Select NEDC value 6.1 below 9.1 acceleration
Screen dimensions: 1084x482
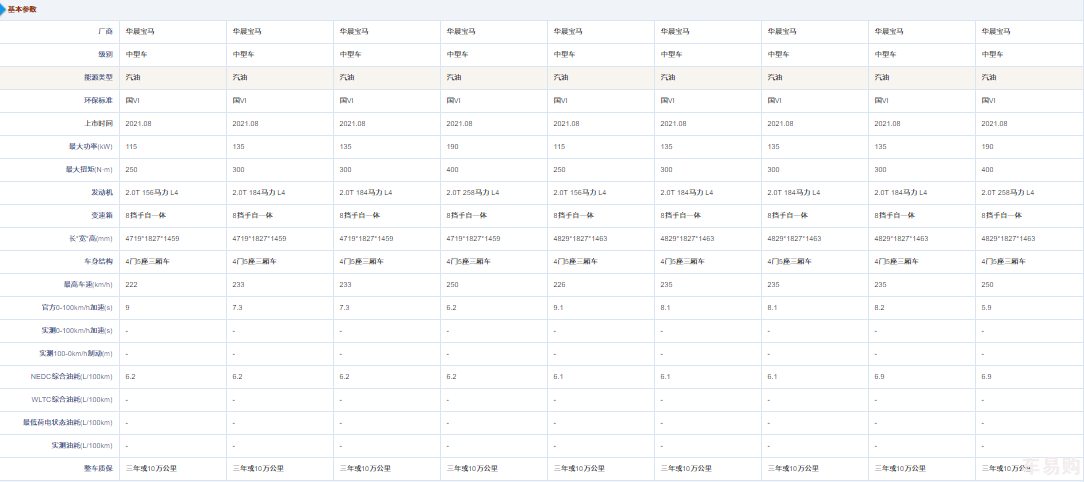coord(559,376)
